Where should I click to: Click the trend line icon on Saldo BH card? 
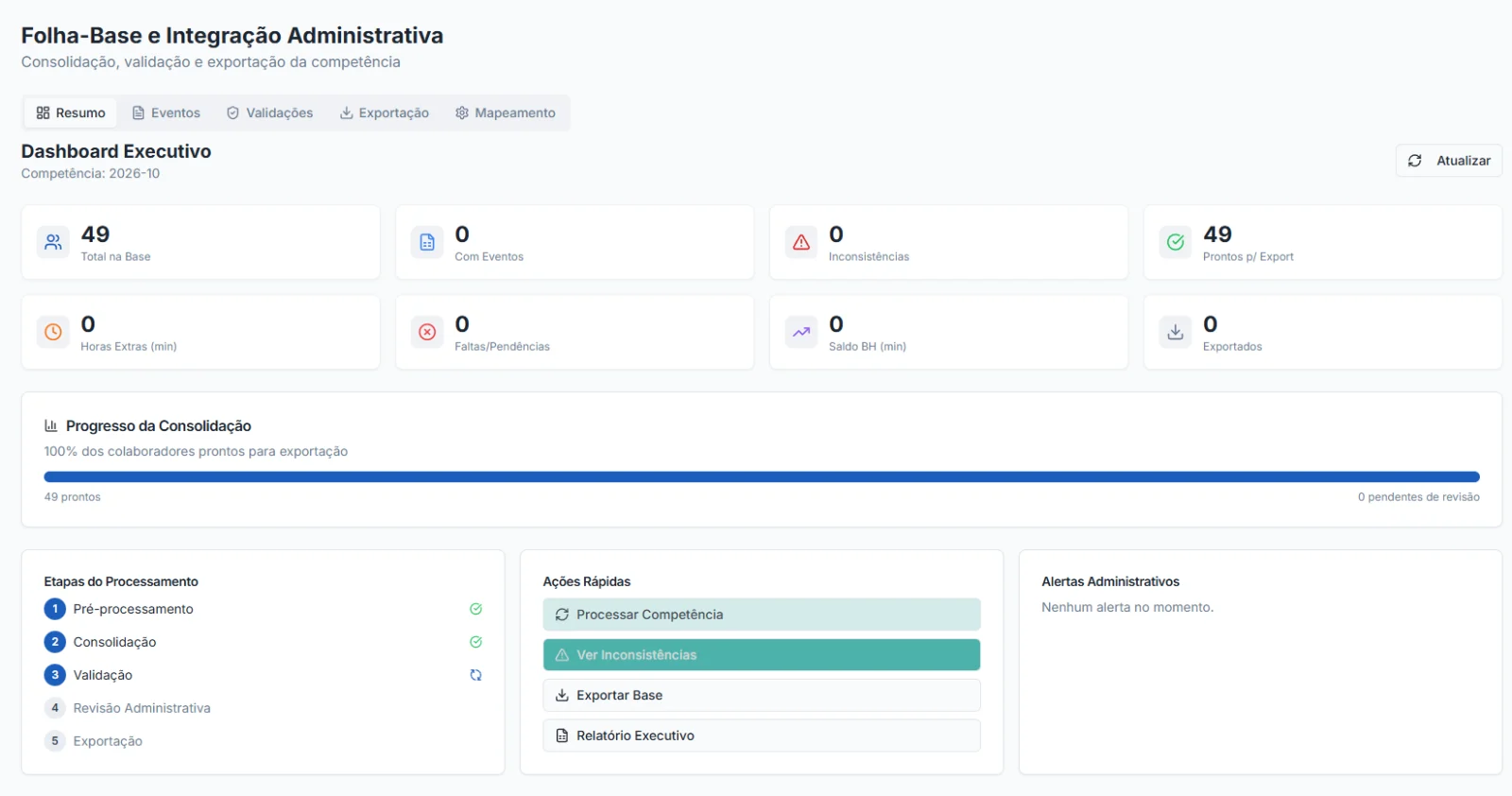pos(801,332)
